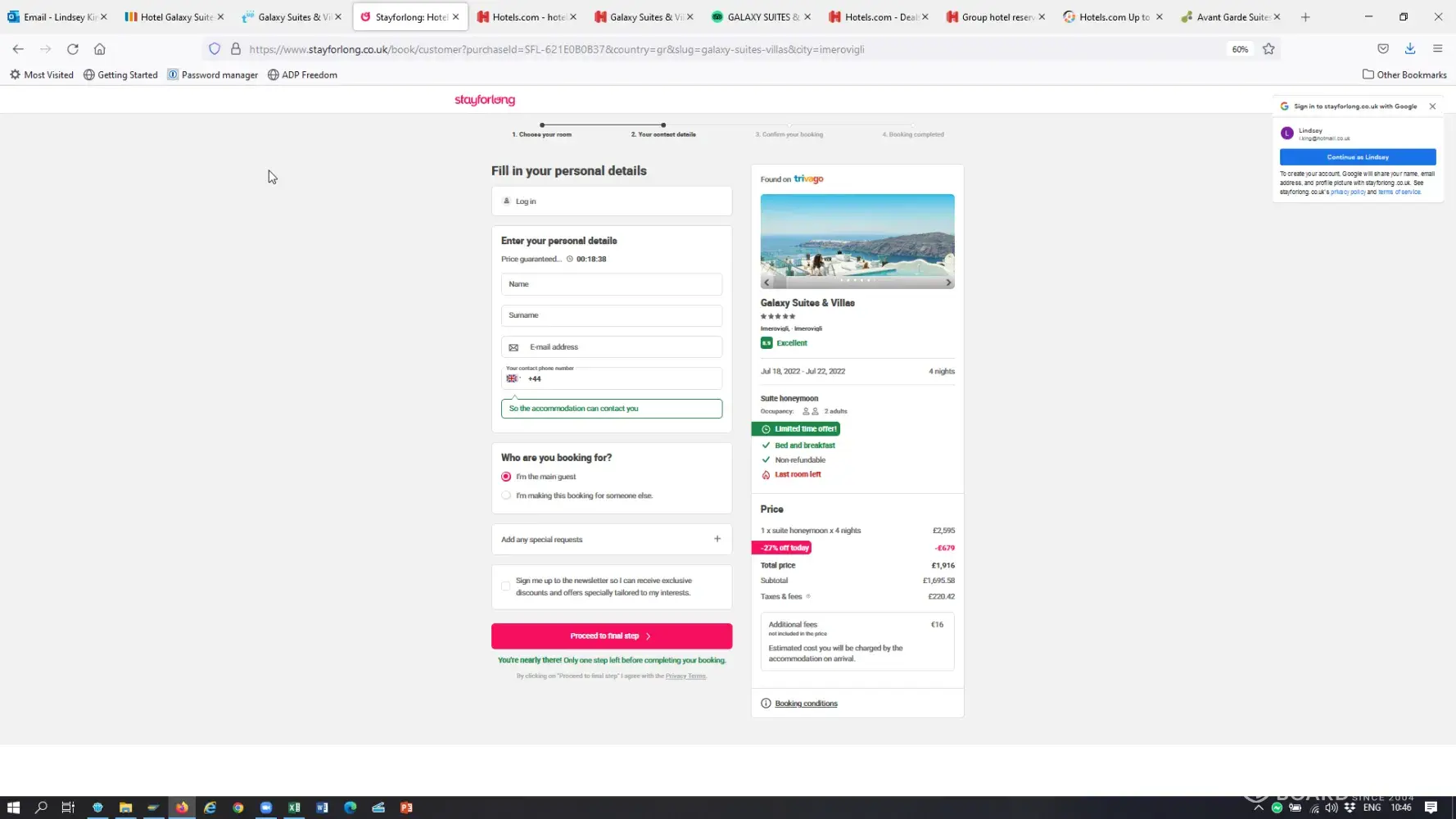1456x819 pixels.
Task: Open the browser home page
Action: pyautogui.click(x=100, y=49)
